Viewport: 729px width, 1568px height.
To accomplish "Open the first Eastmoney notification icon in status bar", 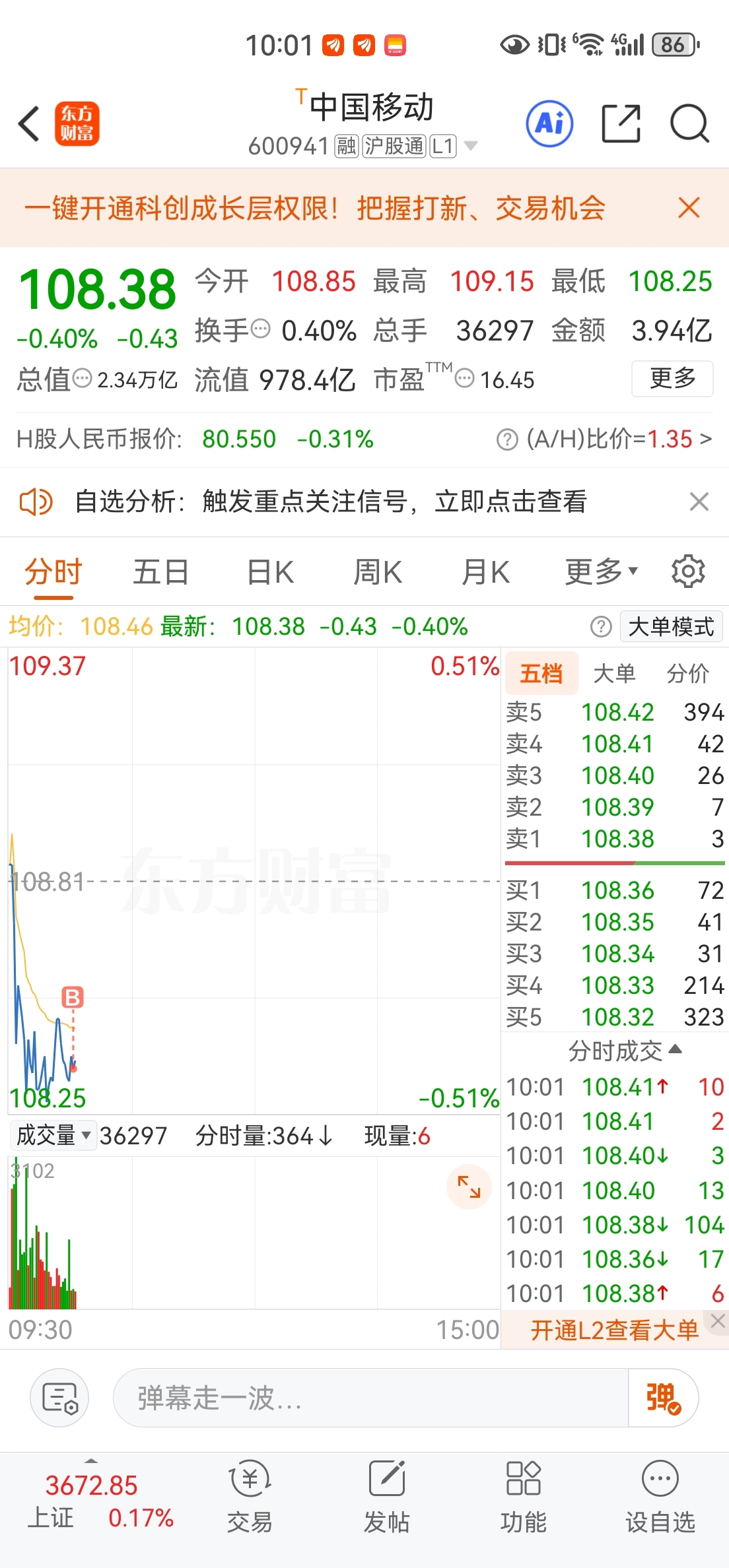I will pos(333,45).
